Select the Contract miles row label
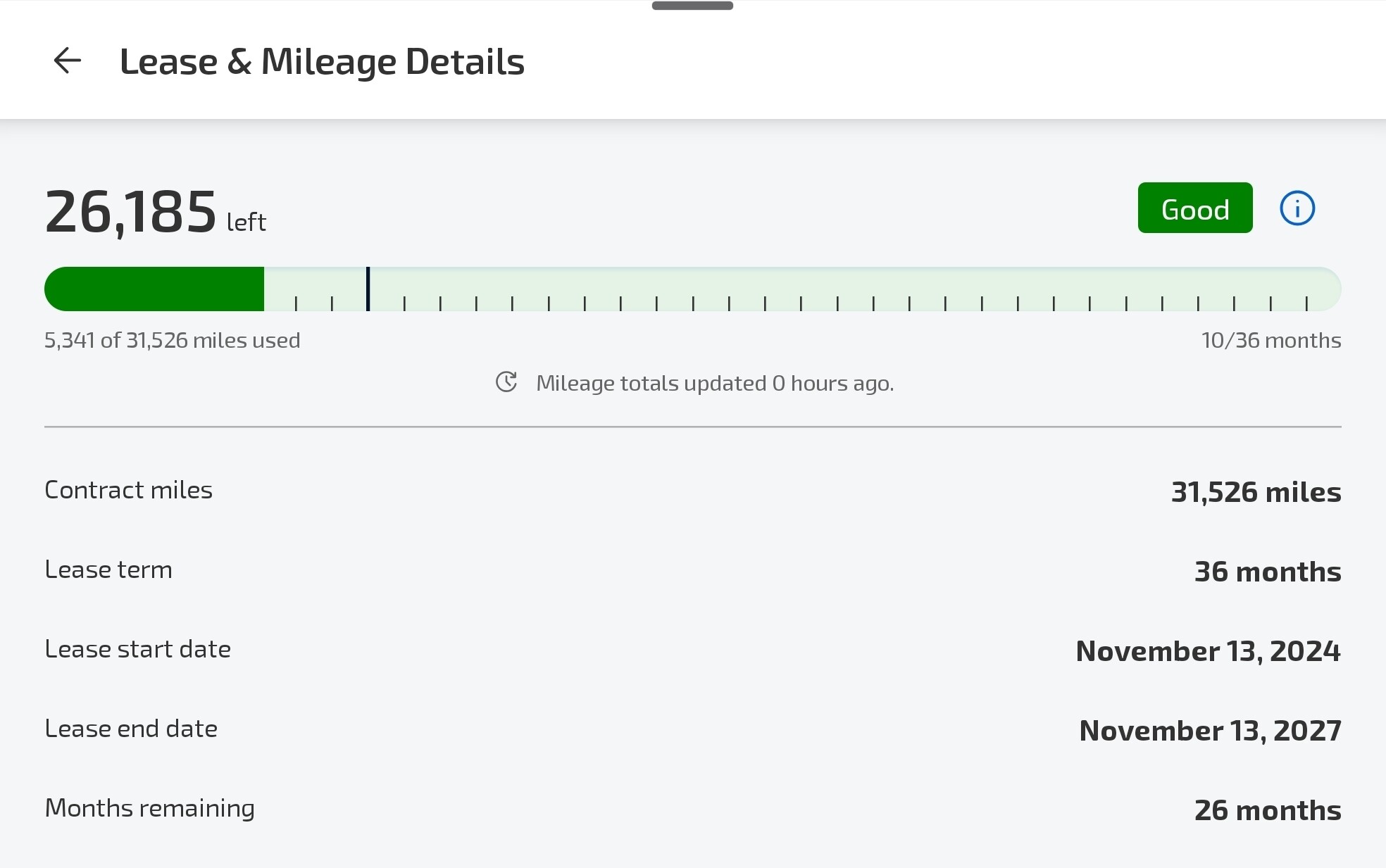Viewport: 1386px width, 868px height. click(129, 490)
